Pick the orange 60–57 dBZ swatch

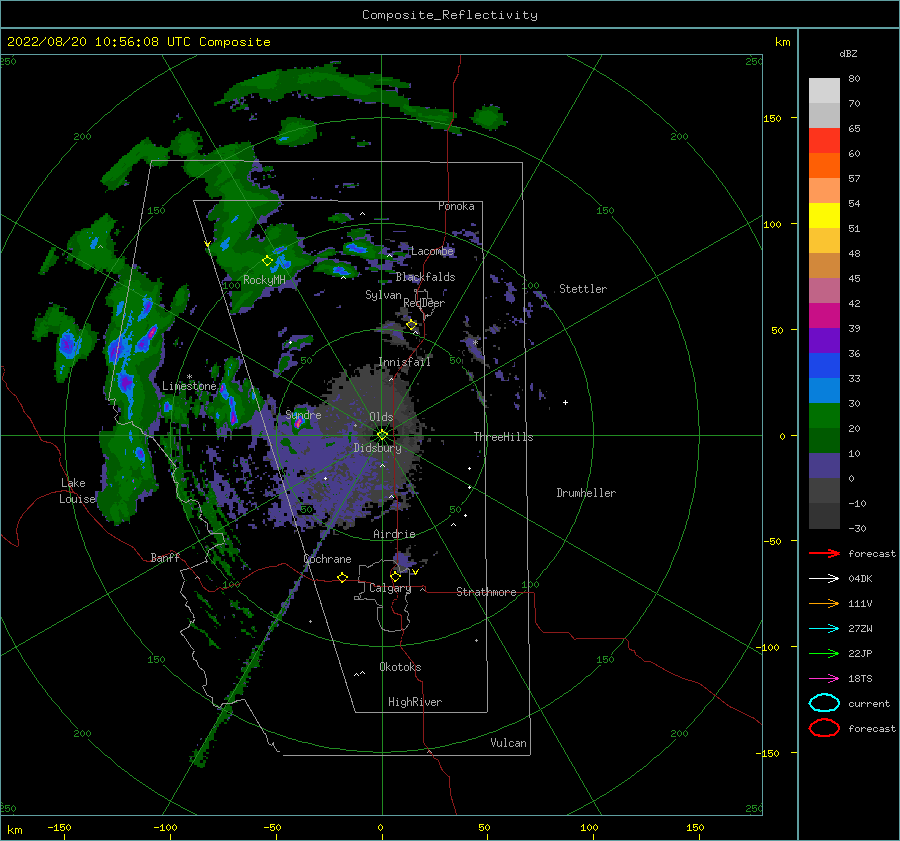pos(824,166)
